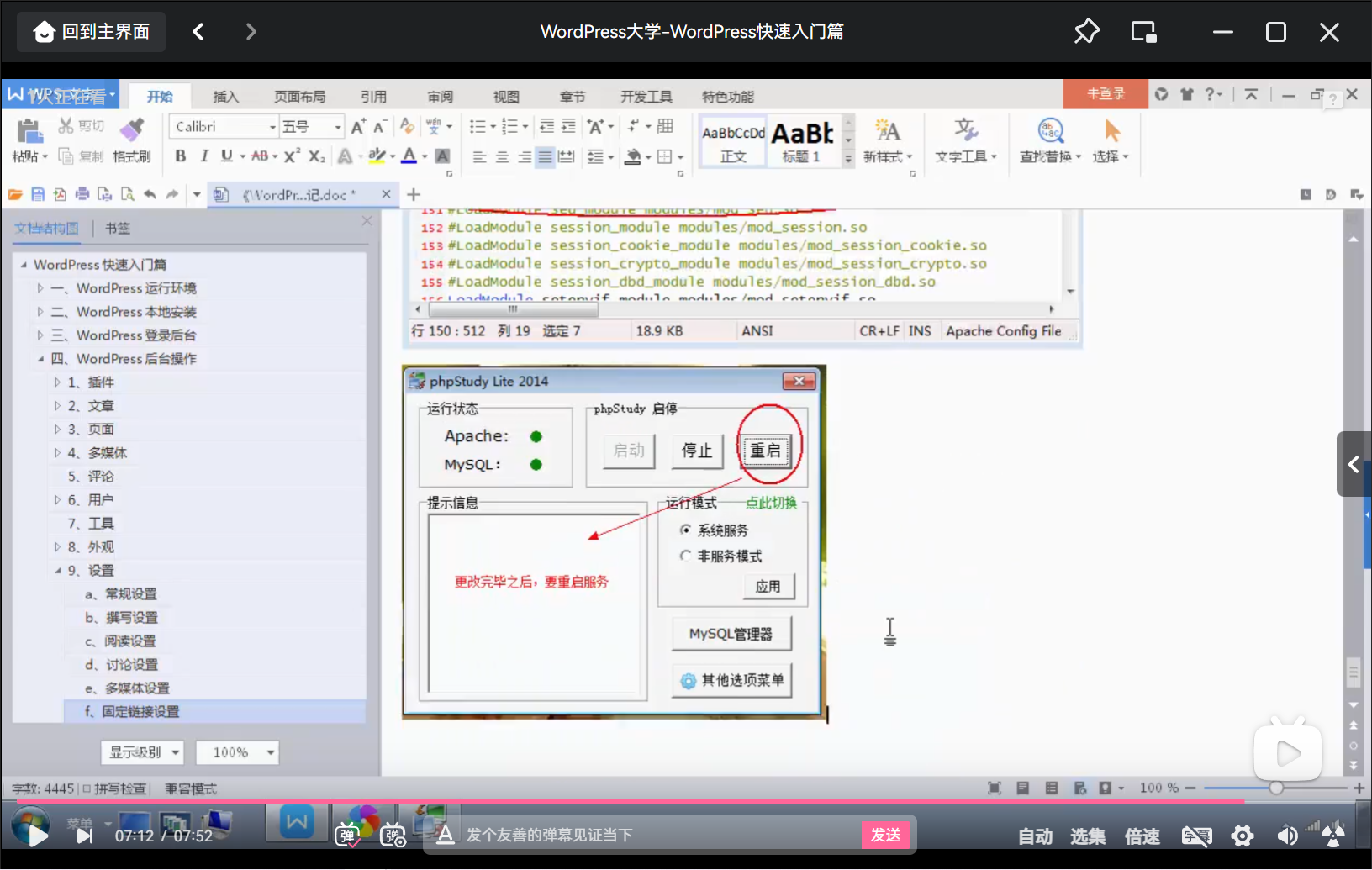This screenshot has height=870, width=1372.
Task: Click the 回到主界面 home button
Action: point(91,32)
